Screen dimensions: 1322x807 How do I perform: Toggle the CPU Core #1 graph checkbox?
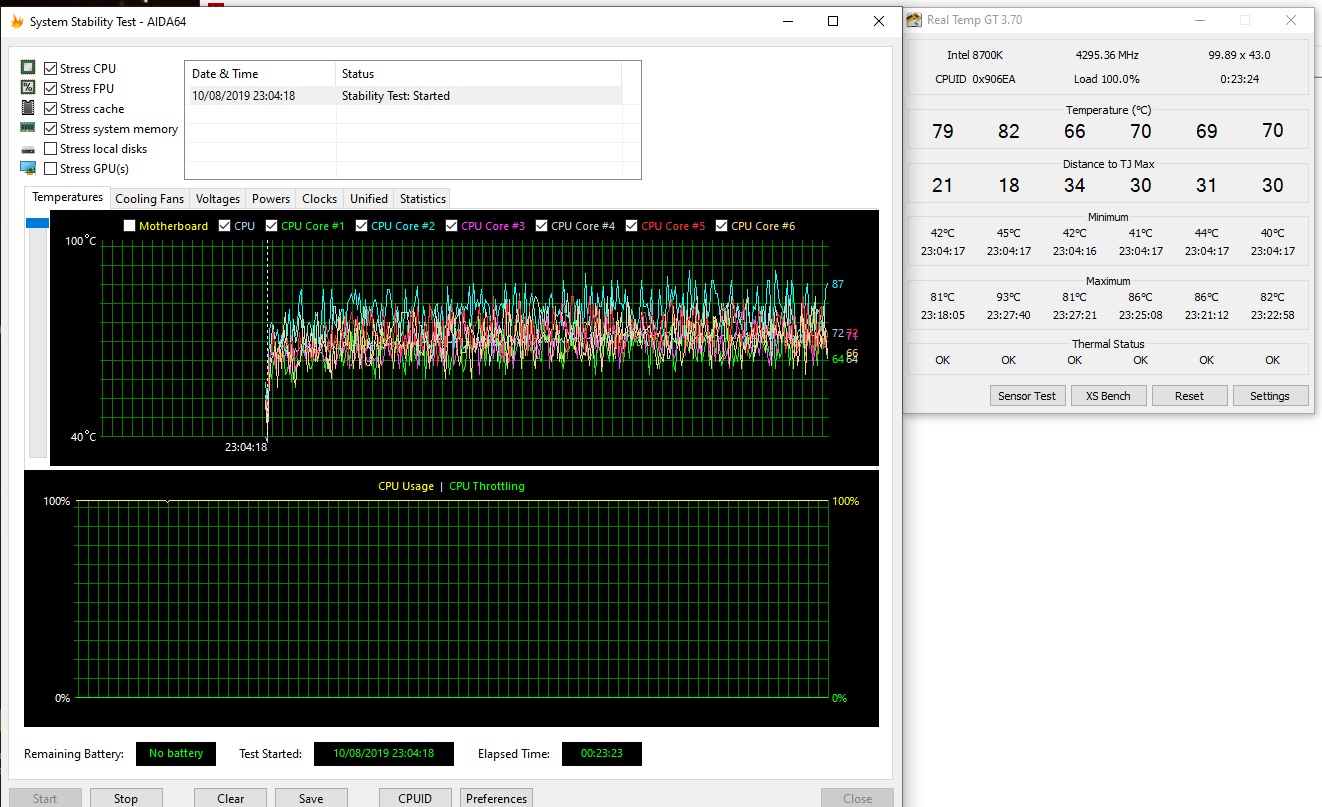[271, 226]
